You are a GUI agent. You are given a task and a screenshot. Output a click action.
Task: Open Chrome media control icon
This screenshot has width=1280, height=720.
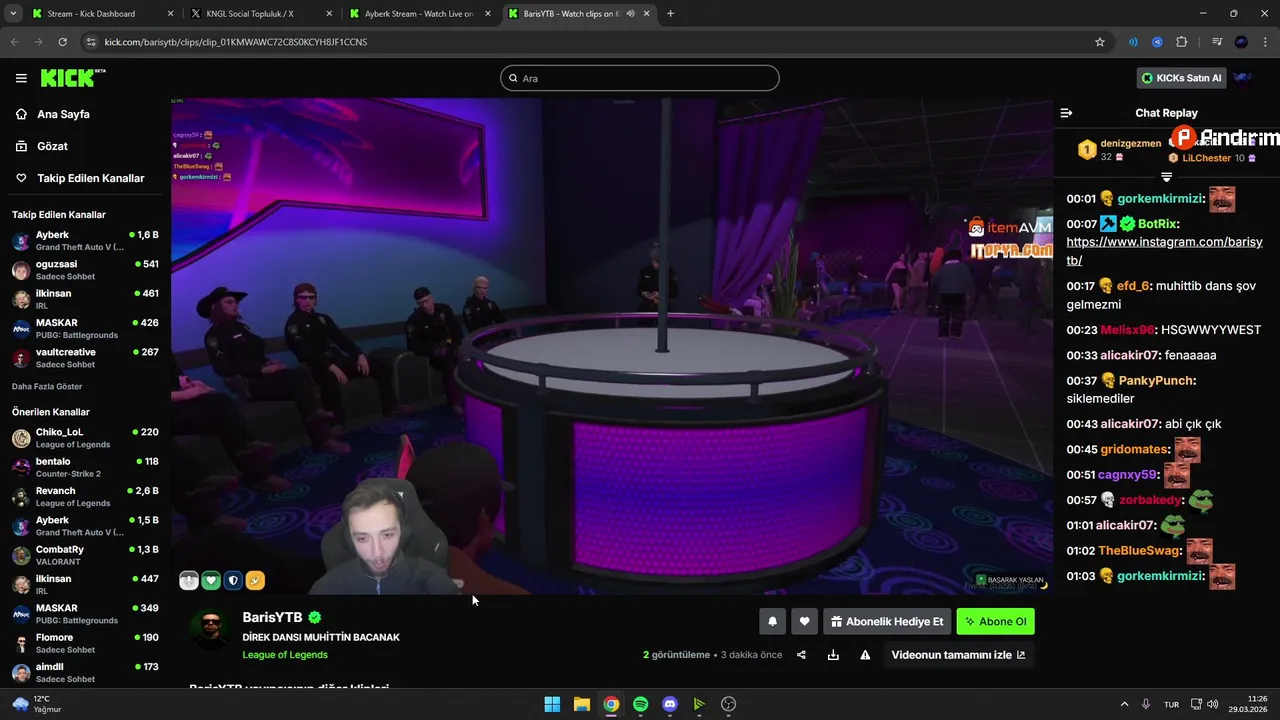click(1217, 42)
